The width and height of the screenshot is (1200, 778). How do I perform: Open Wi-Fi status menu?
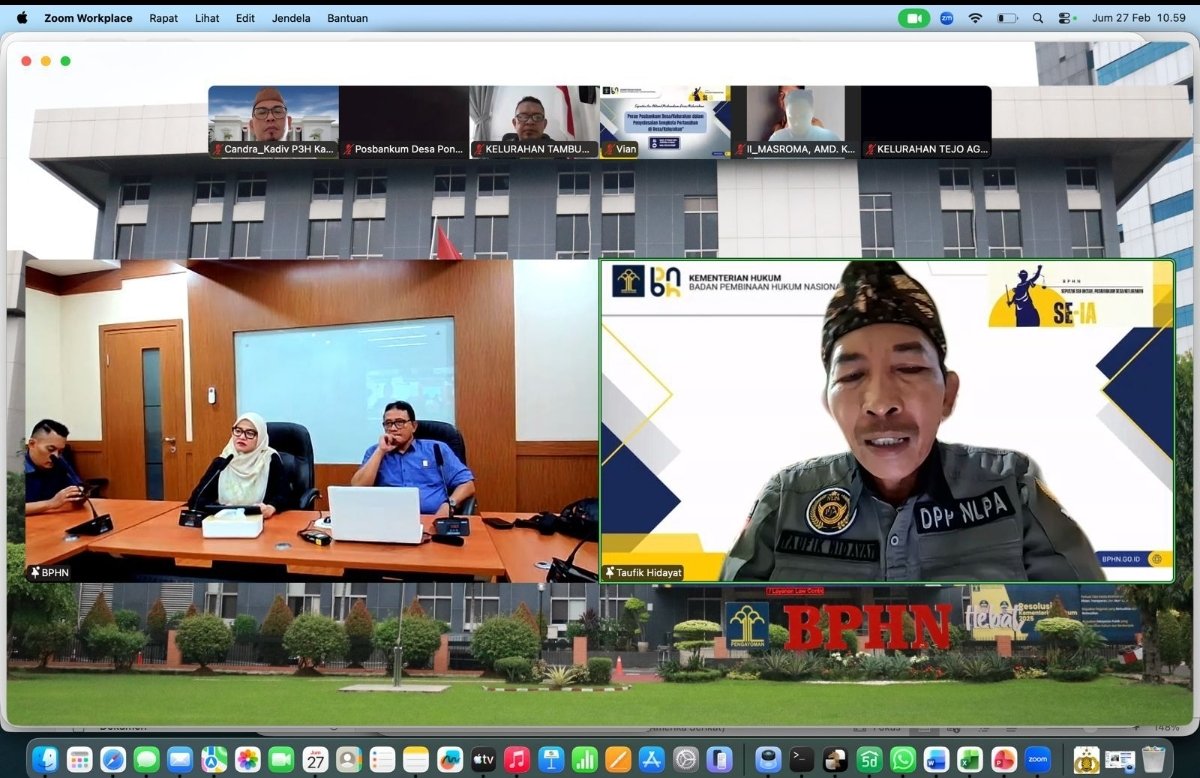click(x=975, y=18)
